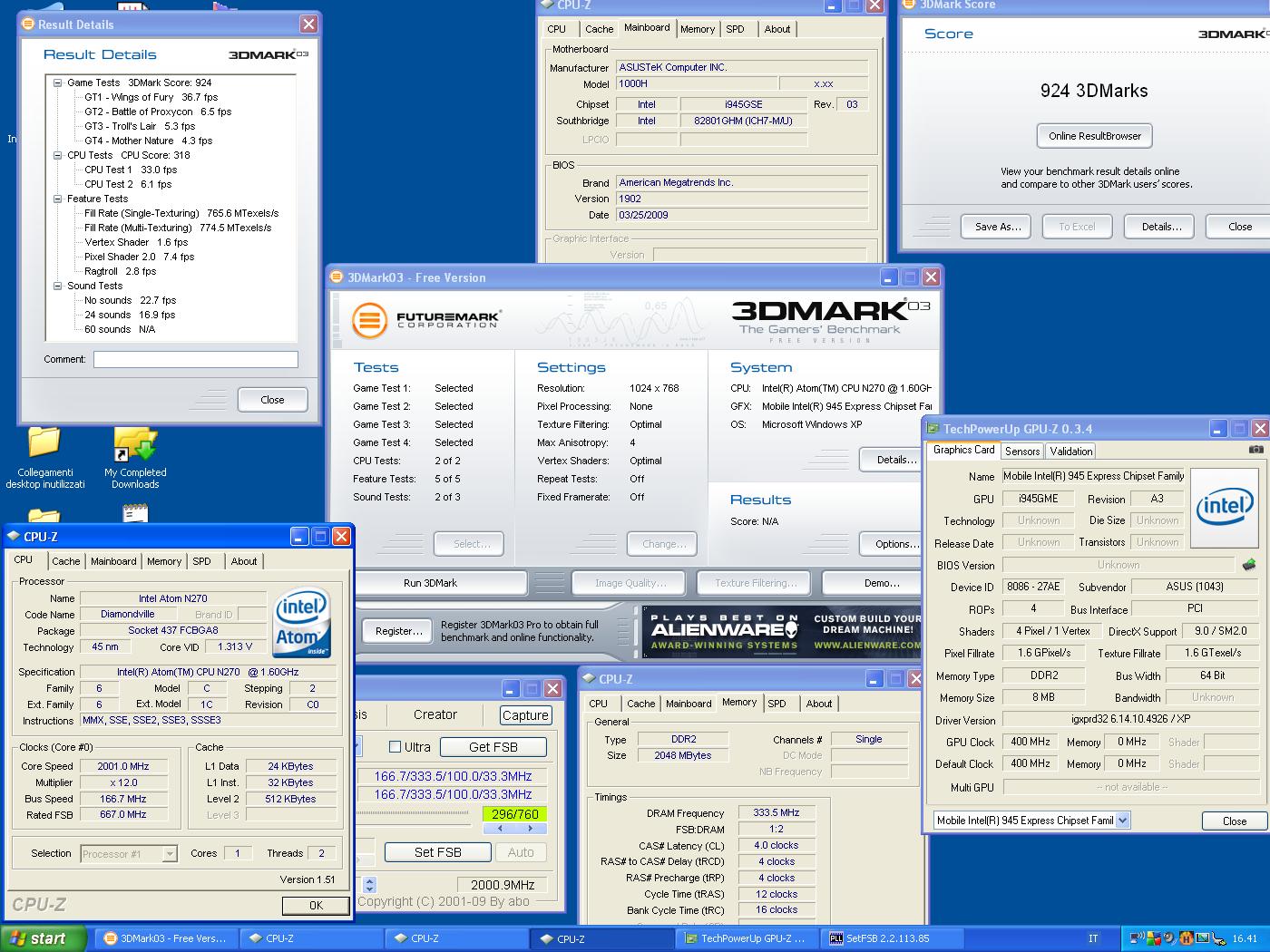Click Get FSB button
Image resolution: width=1270 pixels, height=952 pixels.
pyautogui.click(x=493, y=747)
